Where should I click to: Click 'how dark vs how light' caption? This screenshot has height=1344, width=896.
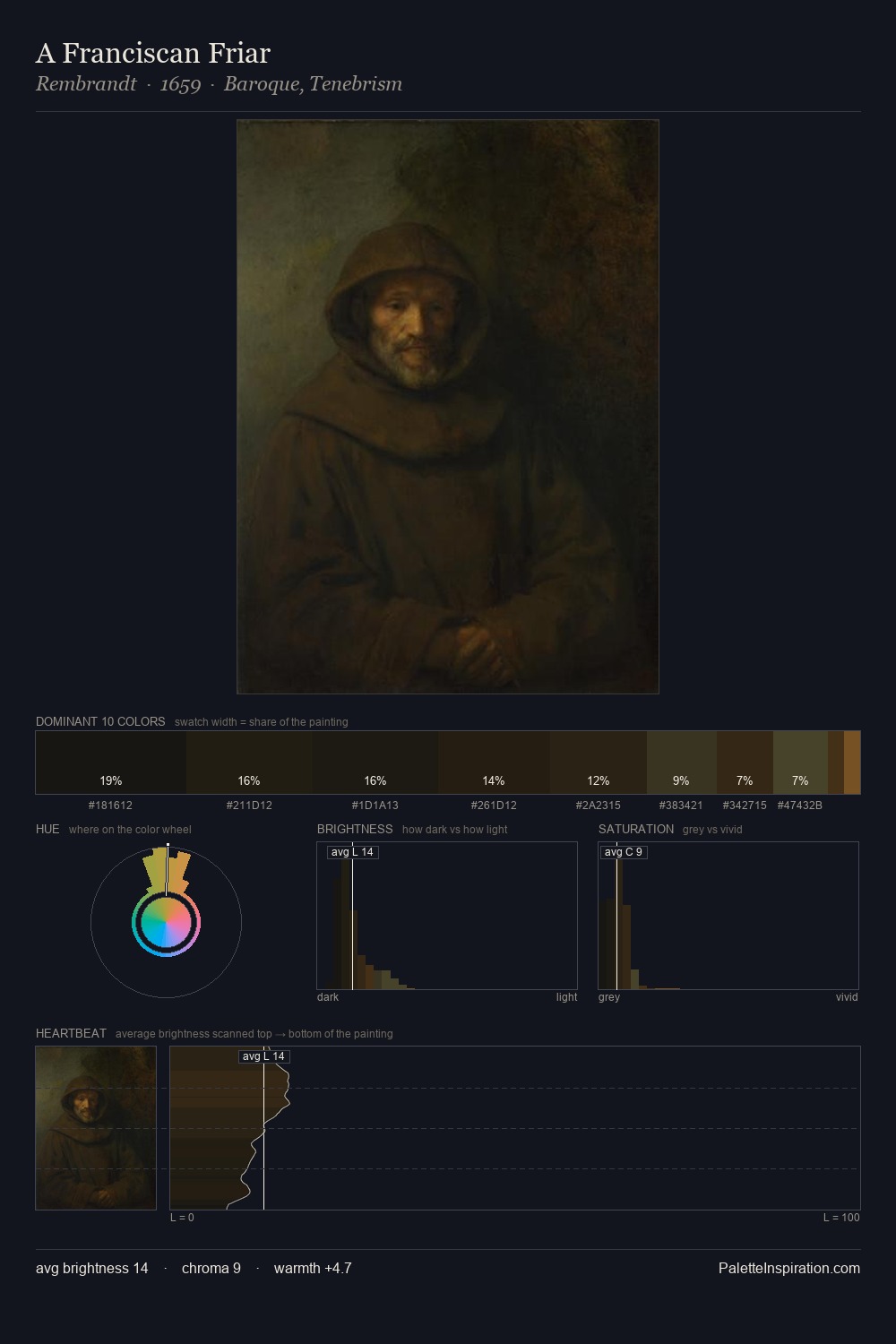click(455, 830)
